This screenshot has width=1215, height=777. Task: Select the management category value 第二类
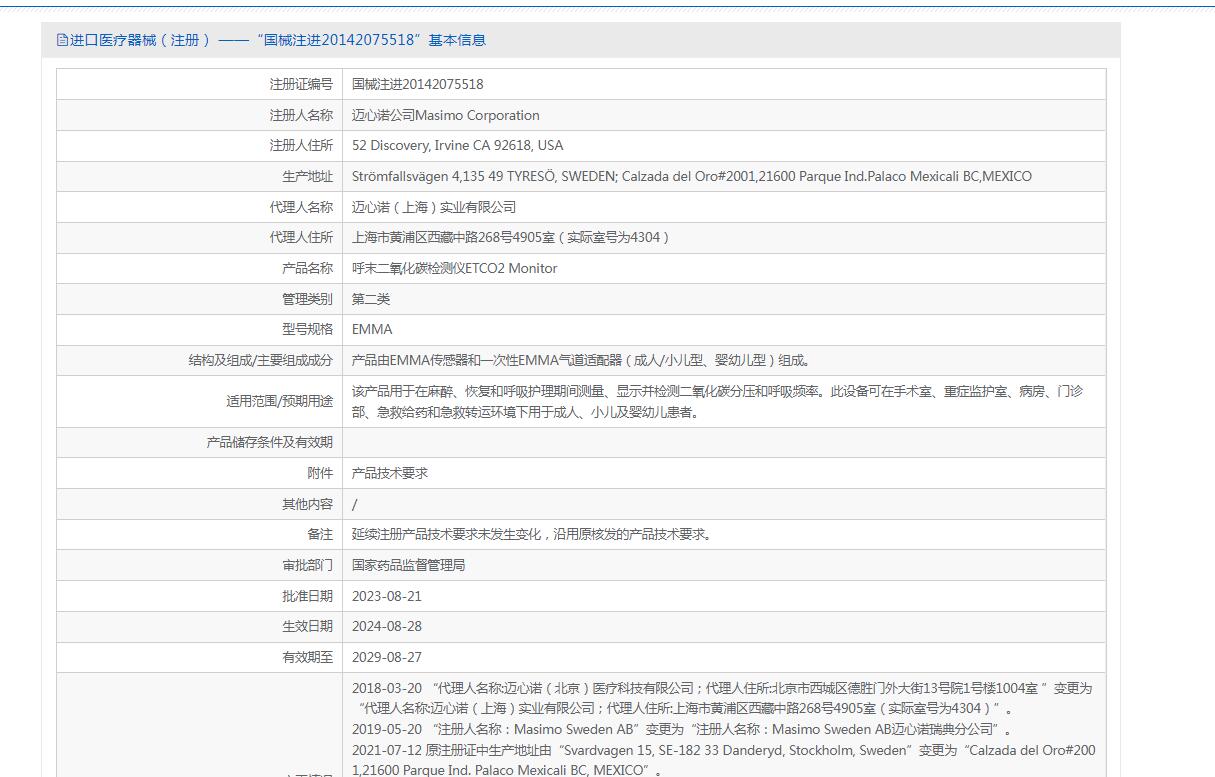tap(371, 299)
